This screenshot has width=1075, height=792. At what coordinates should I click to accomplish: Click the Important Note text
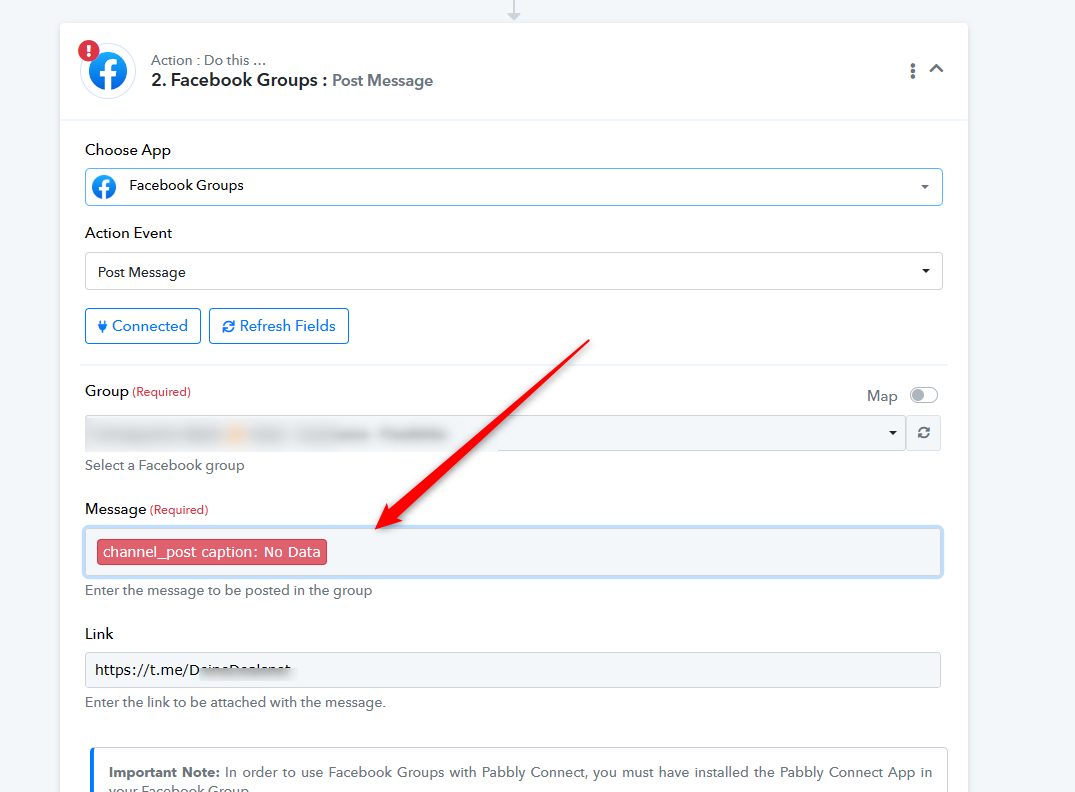pyautogui.click(x=520, y=780)
